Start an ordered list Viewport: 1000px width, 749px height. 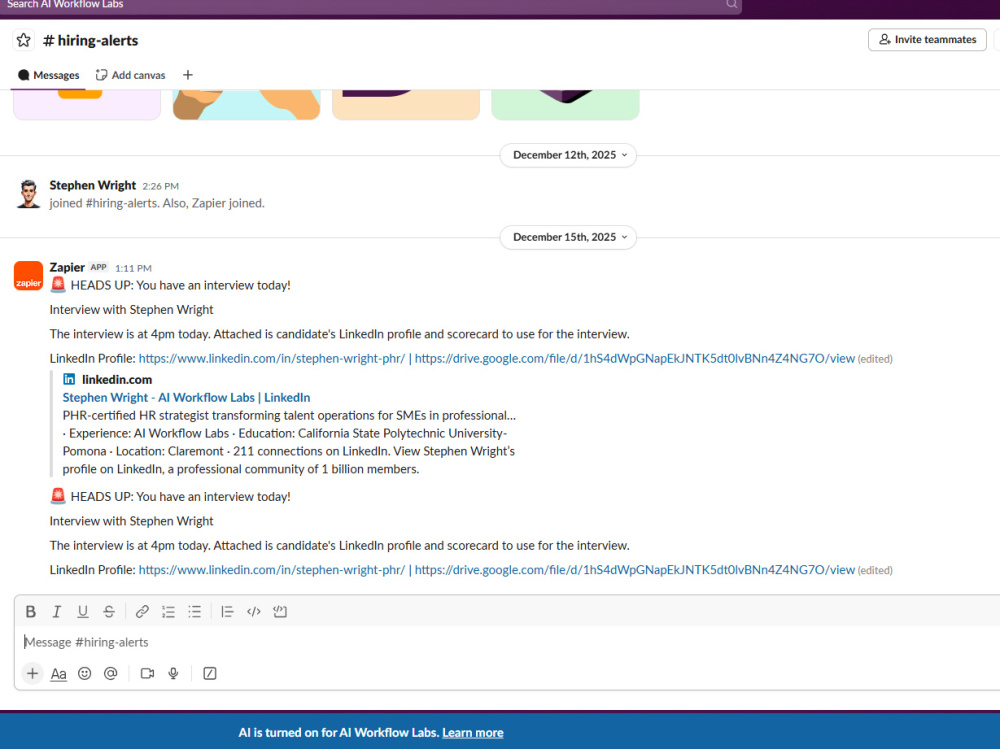pos(168,612)
